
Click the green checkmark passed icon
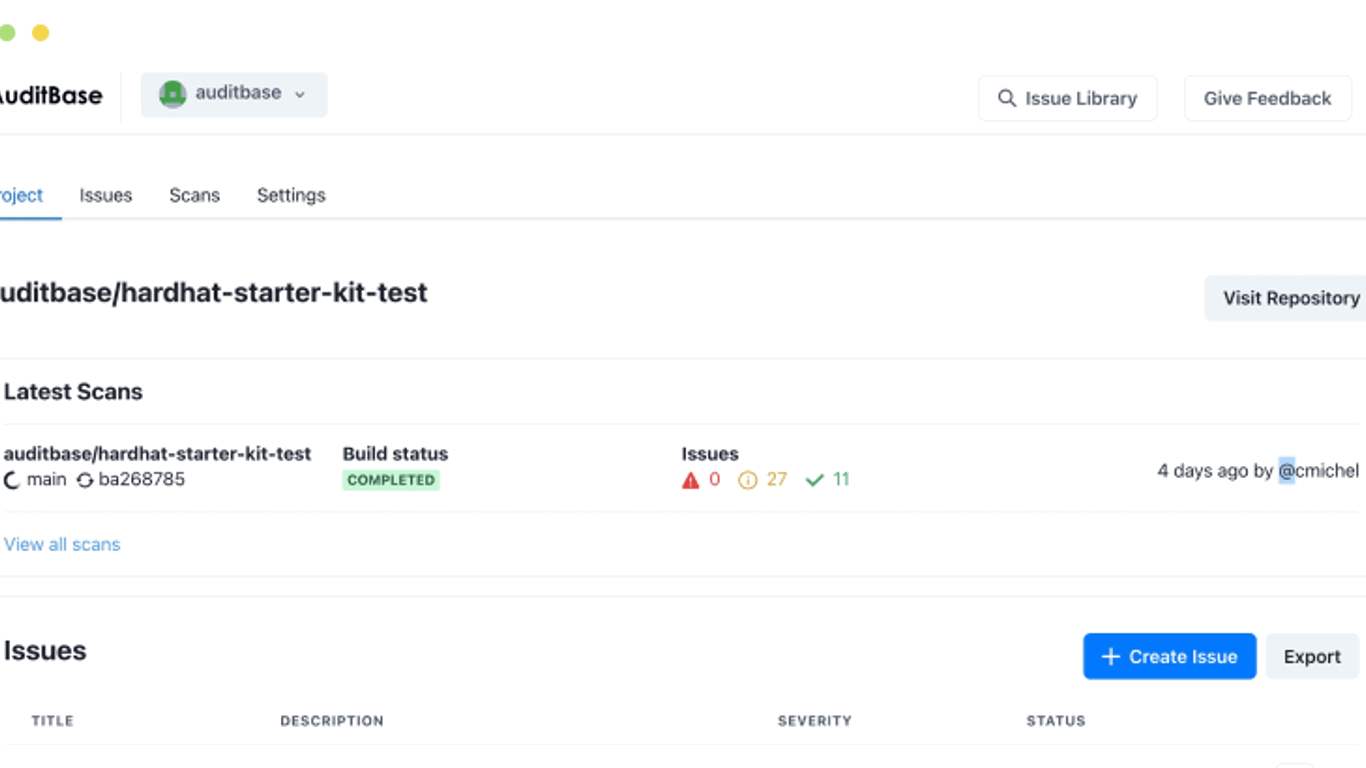pyautogui.click(x=815, y=480)
